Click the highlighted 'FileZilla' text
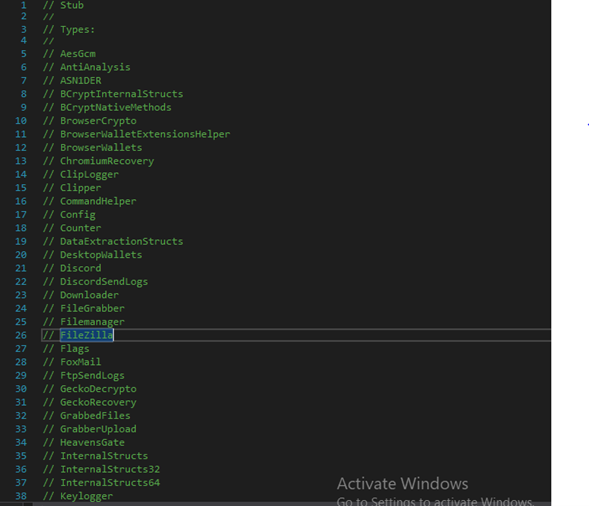Viewport: 589px width, 506px height. click(86, 335)
